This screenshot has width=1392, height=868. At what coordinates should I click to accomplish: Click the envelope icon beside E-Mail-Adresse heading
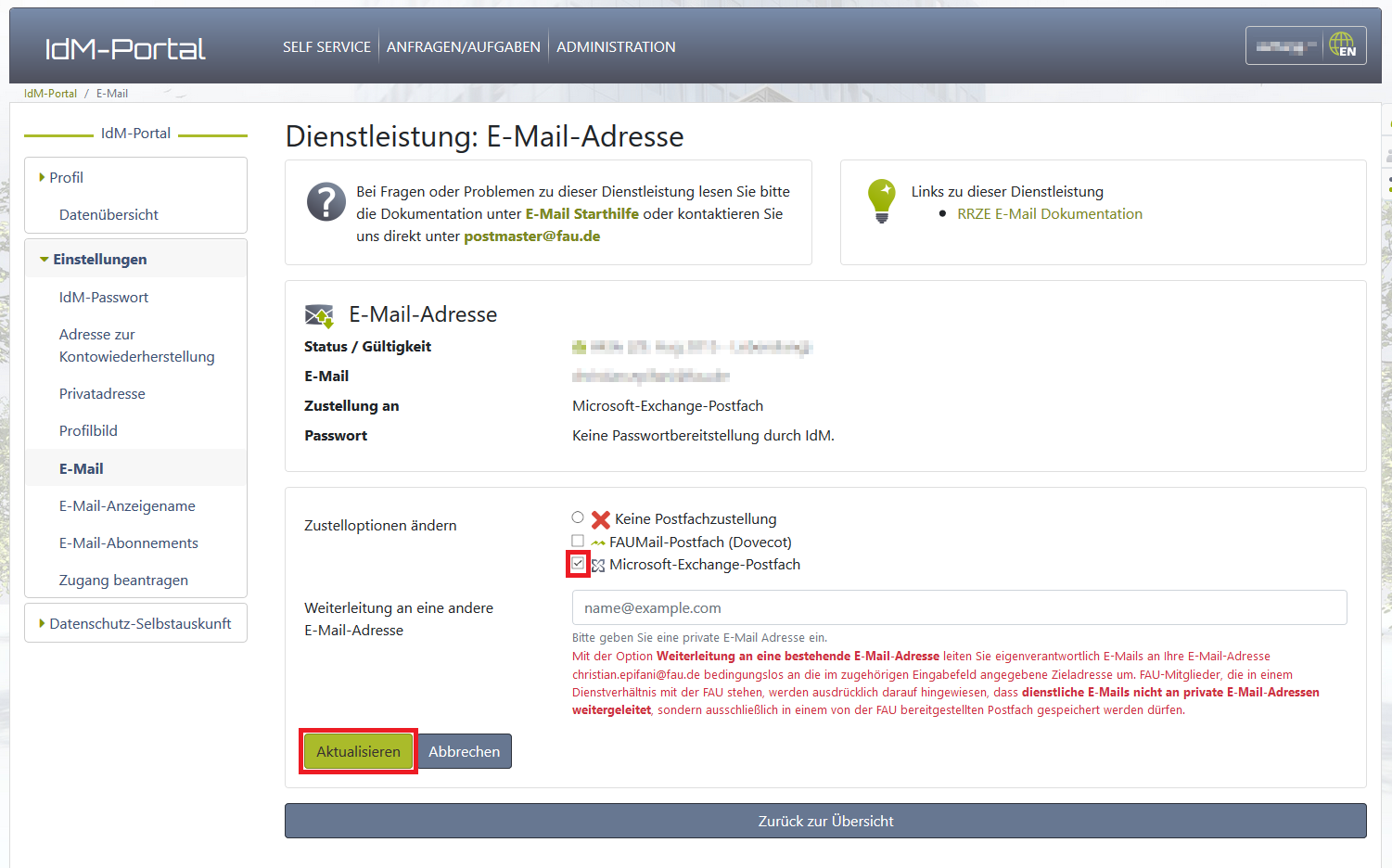pyautogui.click(x=319, y=315)
